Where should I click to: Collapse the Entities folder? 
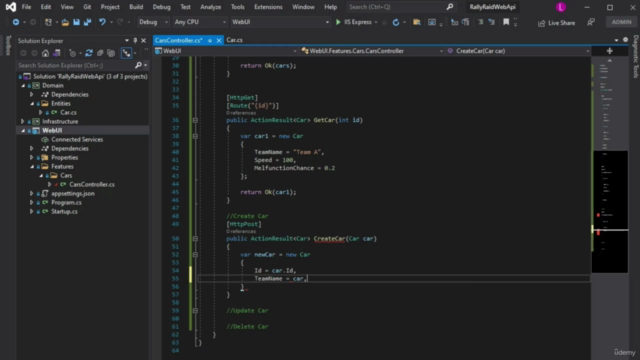[x=32, y=104]
